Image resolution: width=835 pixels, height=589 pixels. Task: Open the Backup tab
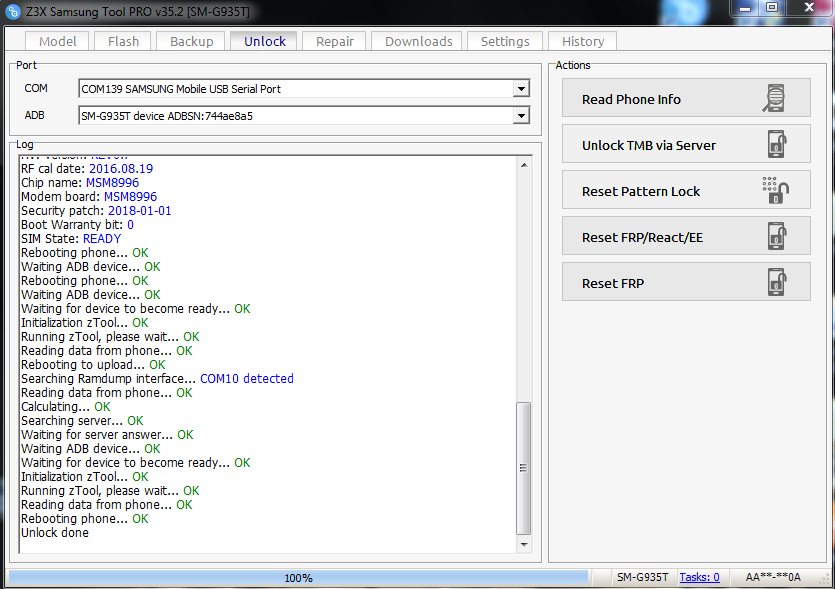[191, 41]
